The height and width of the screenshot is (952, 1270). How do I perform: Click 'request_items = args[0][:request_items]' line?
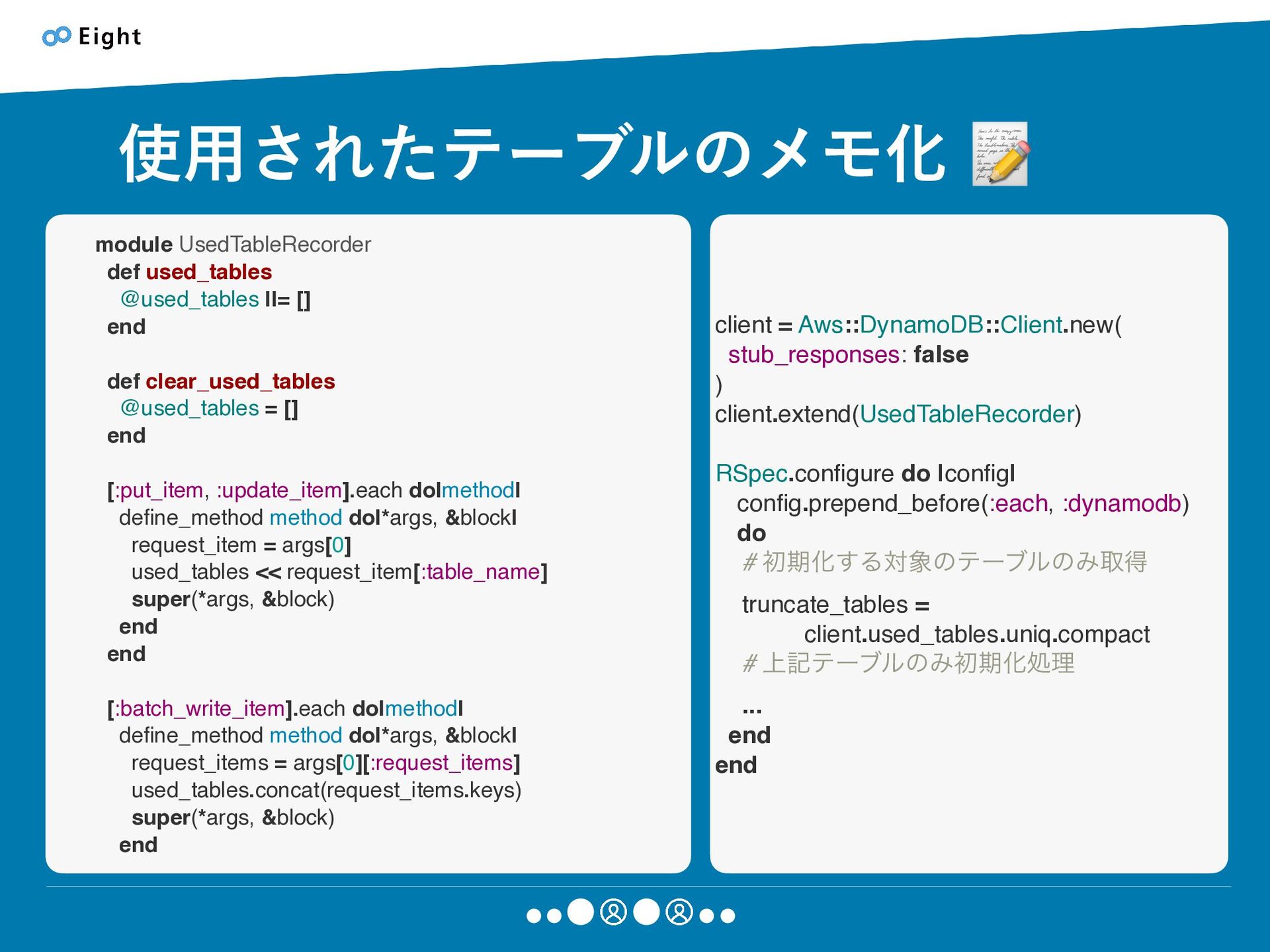325,763
